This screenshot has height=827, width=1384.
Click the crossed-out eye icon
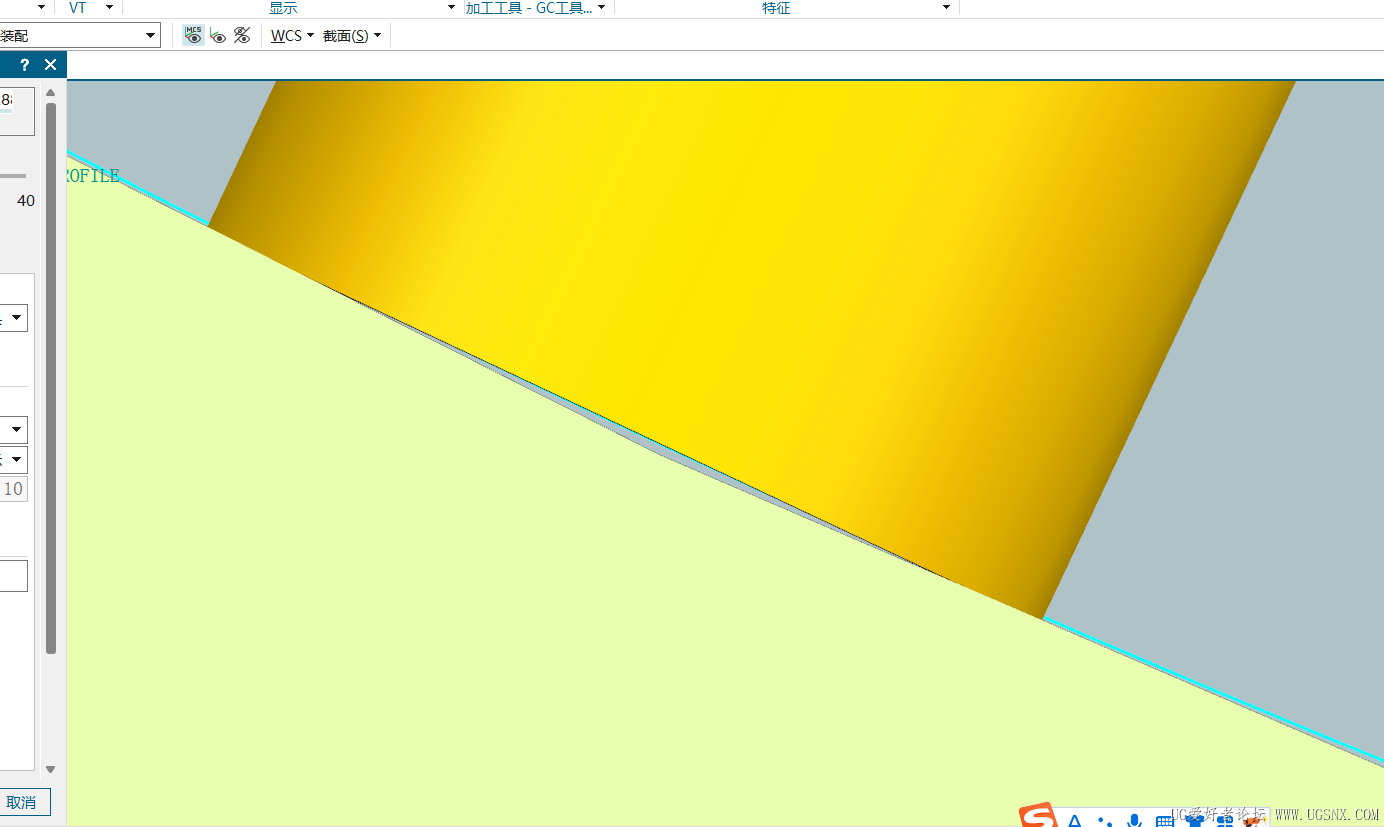click(x=242, y=35)
